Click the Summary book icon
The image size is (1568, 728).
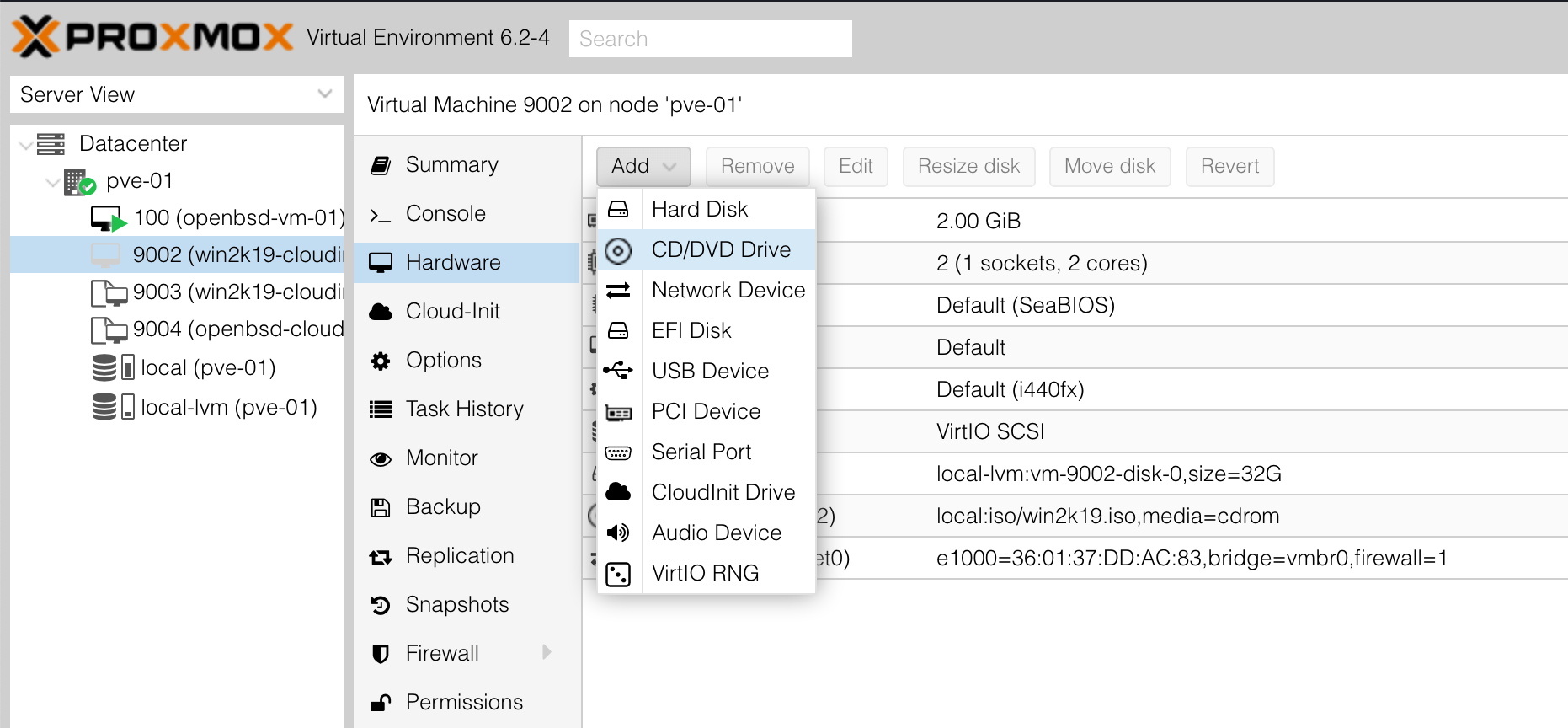pyautogui.click(x=381, y=165)
